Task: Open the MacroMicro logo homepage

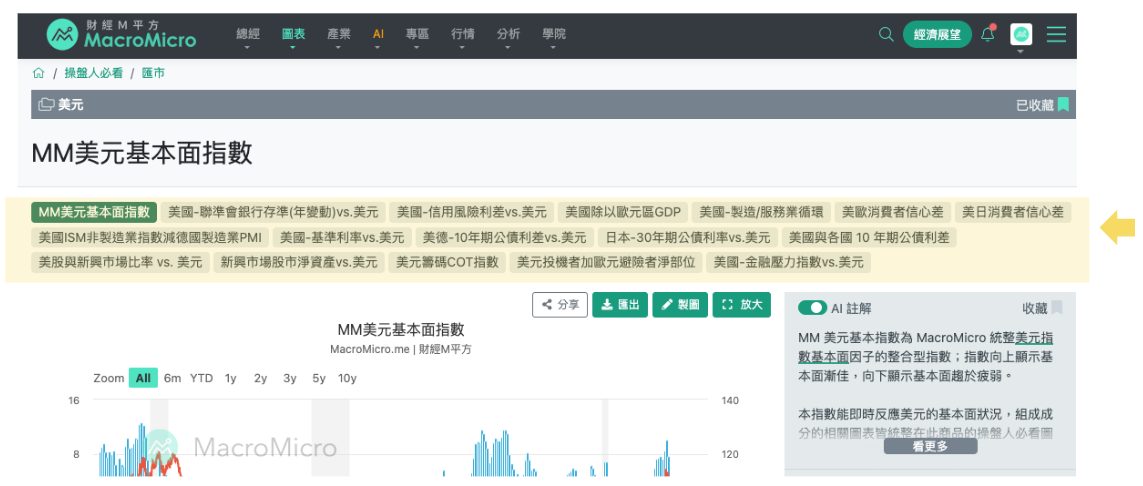Action: point(122,34)
